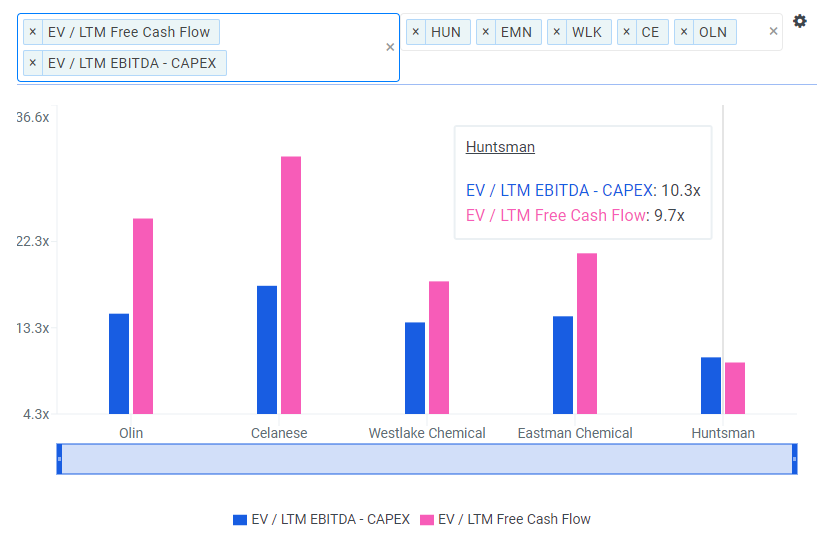Click the Celanese axis label

click(279, 433)
